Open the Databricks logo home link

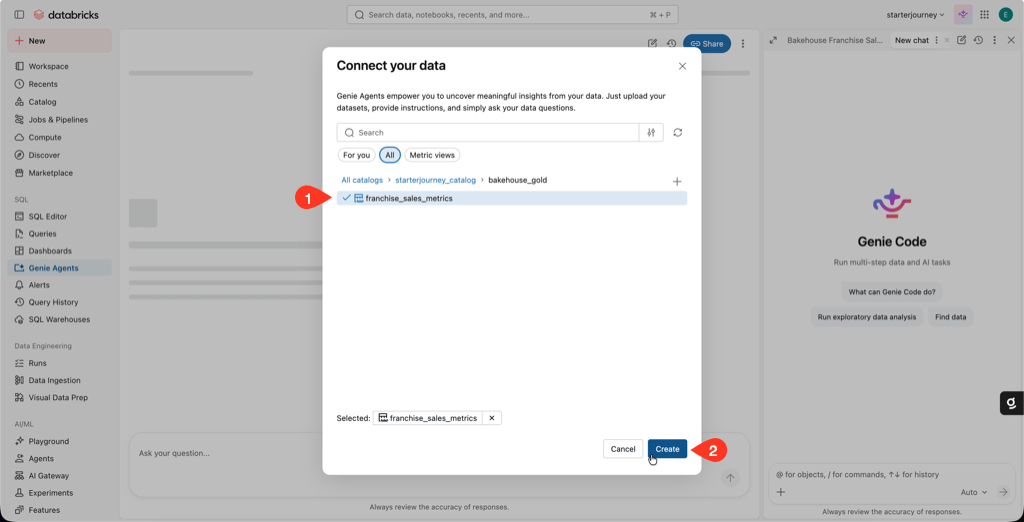66,14
